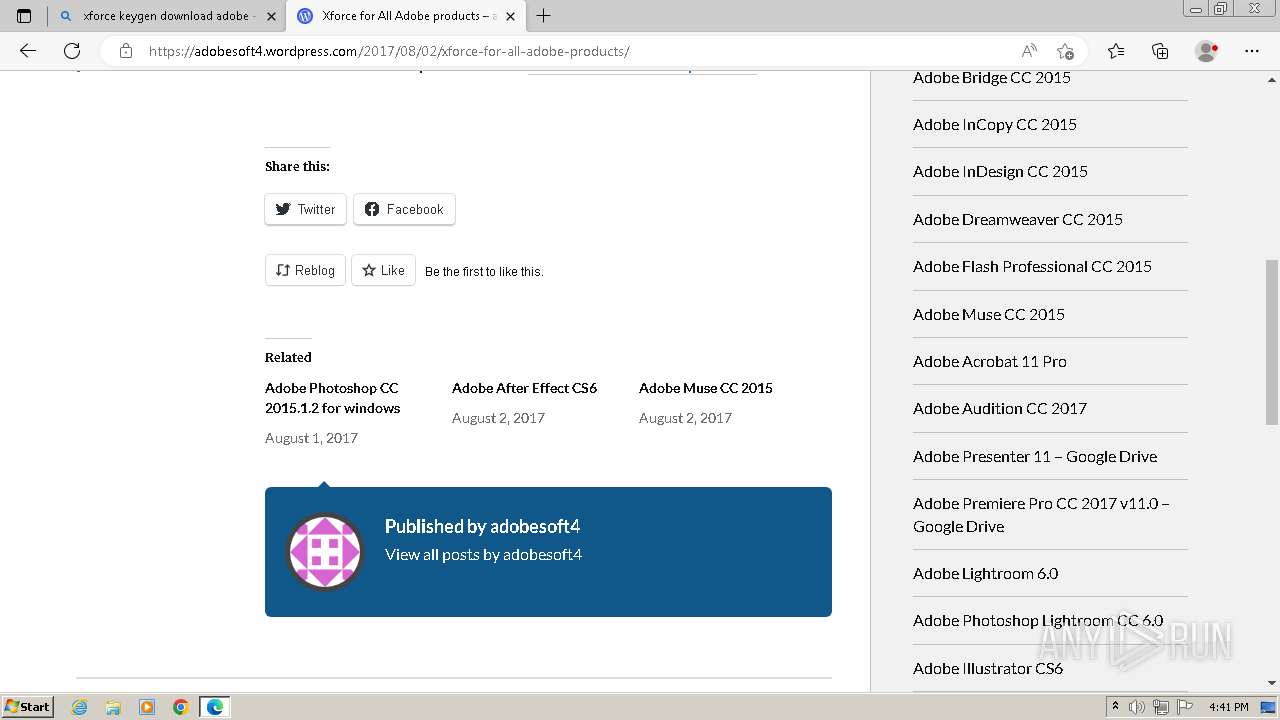Switch to xforce keygen download adobe tab
This screenshot has width=1280, height=720.
click(167, 16)
